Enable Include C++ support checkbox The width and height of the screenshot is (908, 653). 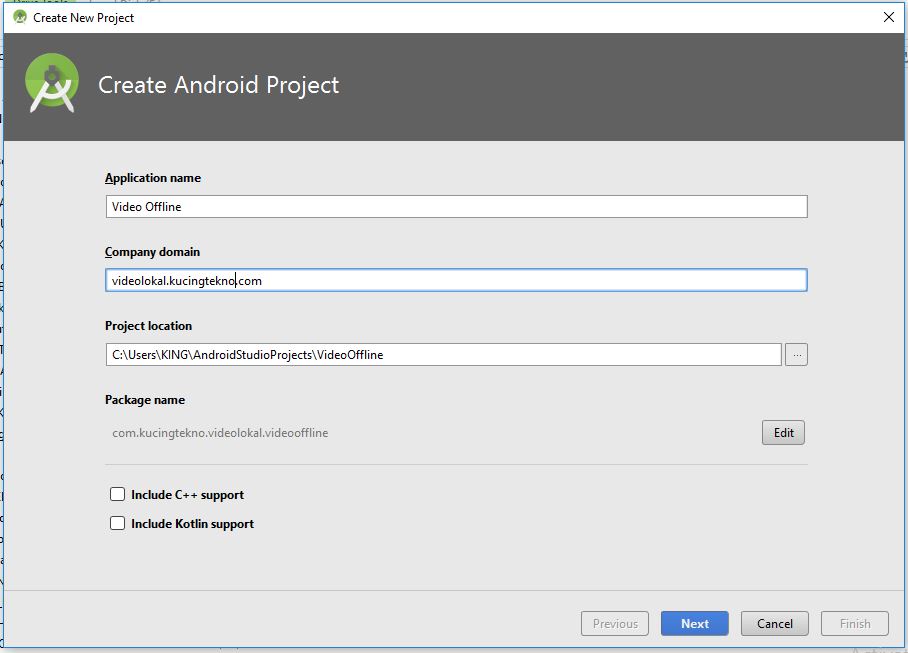[x=118, y=494]
